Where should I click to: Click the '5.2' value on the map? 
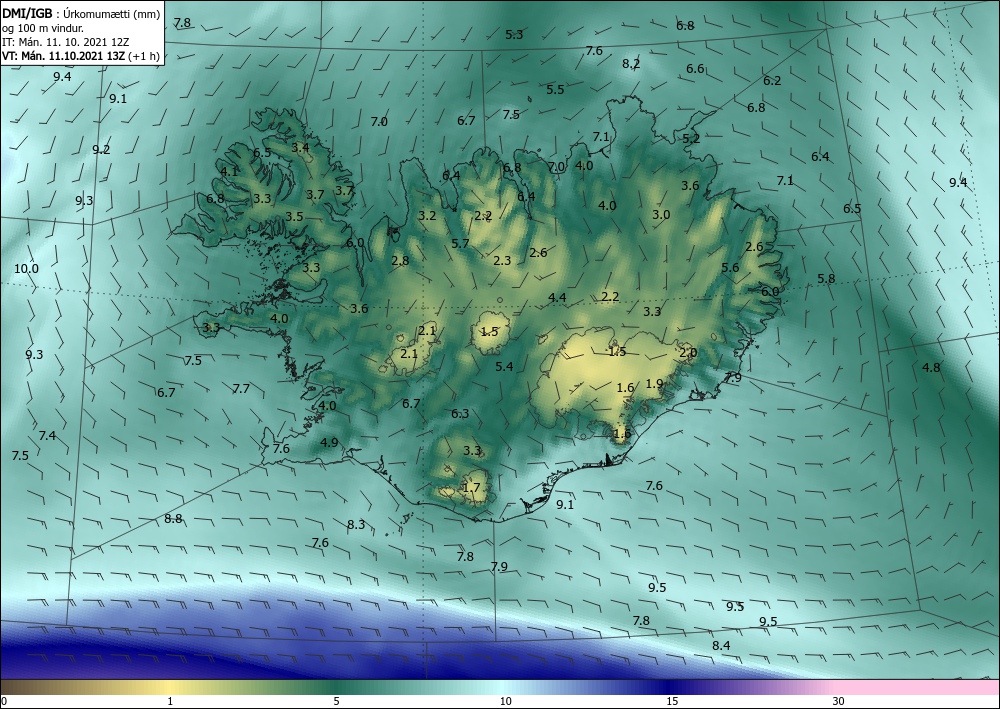(x=691, y=138)
